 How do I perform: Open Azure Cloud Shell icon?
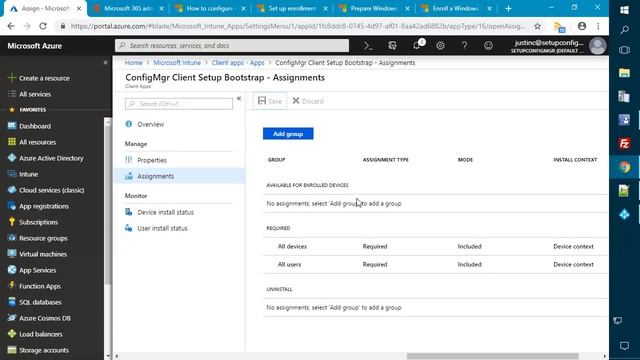368,46
